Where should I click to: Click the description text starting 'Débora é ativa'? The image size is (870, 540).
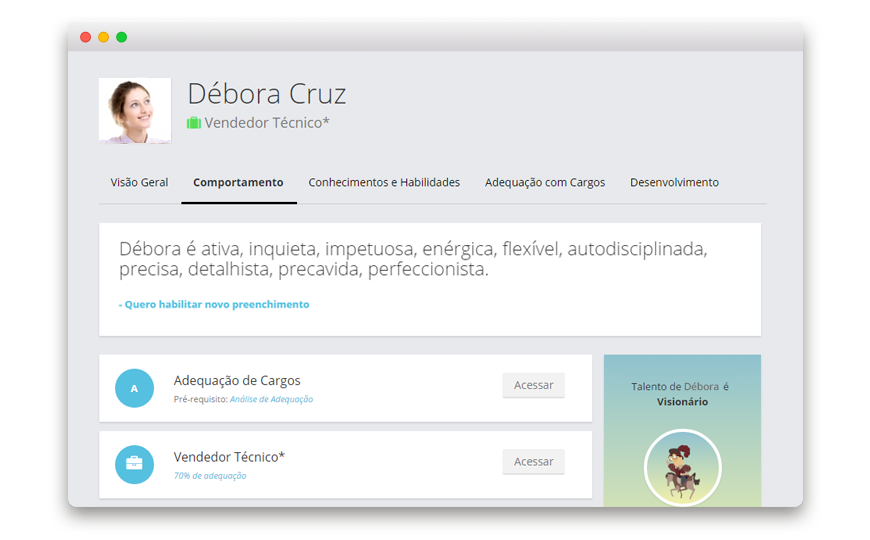click(x=413, y=259)
